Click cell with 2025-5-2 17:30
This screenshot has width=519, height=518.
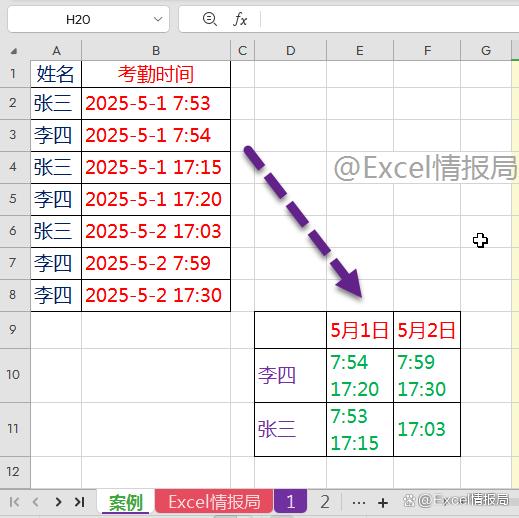point(156,295)
